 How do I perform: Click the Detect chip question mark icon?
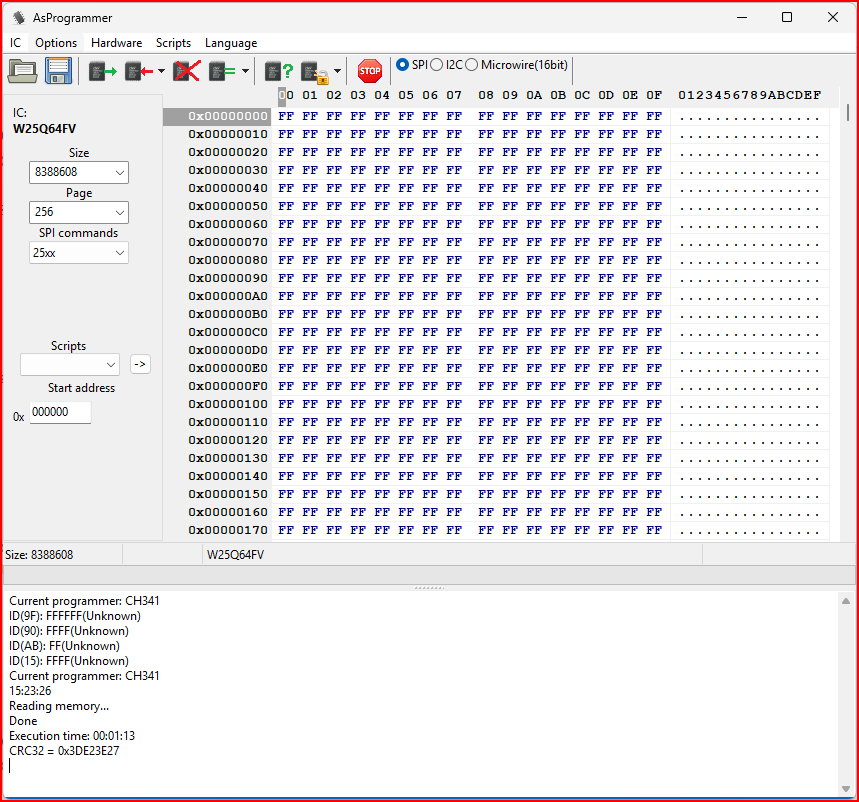pos(279,71)
